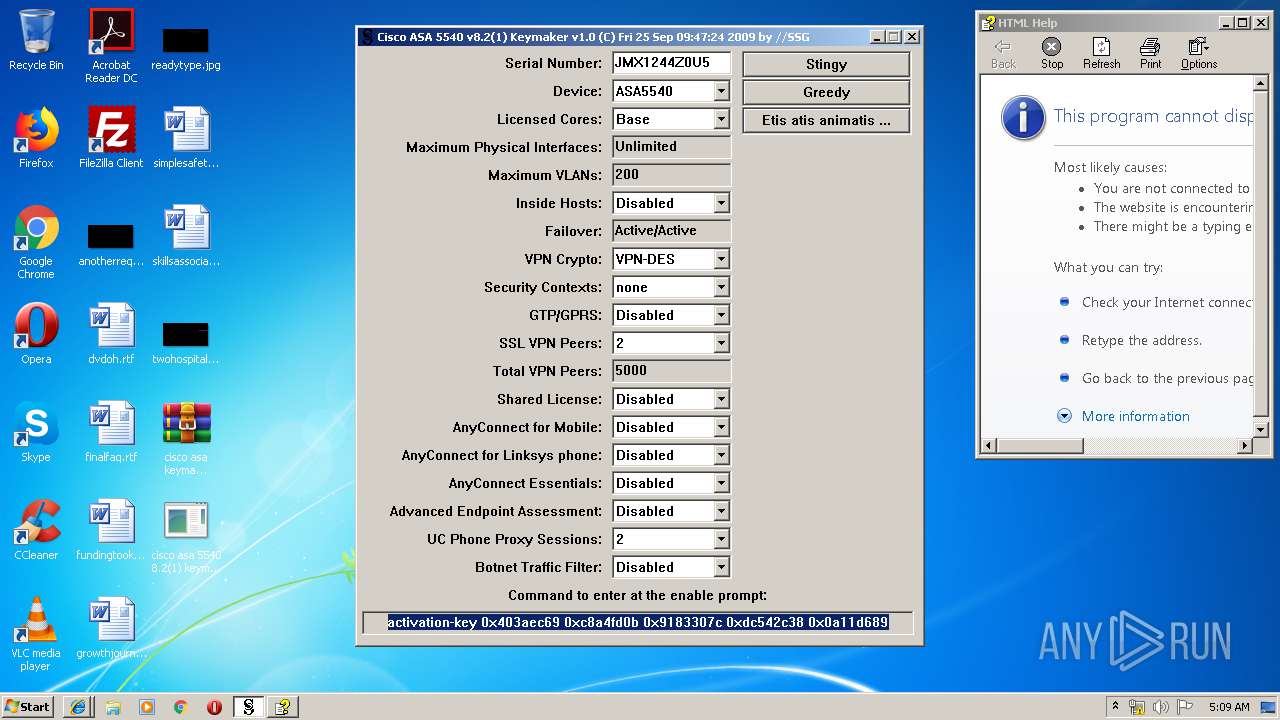Open the Windows Start menu
This screenshot has width=1280, height=720.
[28, 707]
